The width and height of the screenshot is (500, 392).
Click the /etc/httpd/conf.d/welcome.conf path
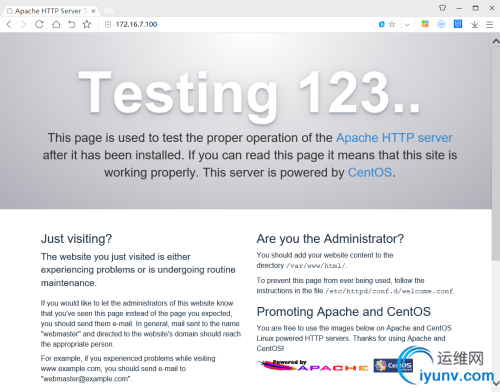[389, 291]
